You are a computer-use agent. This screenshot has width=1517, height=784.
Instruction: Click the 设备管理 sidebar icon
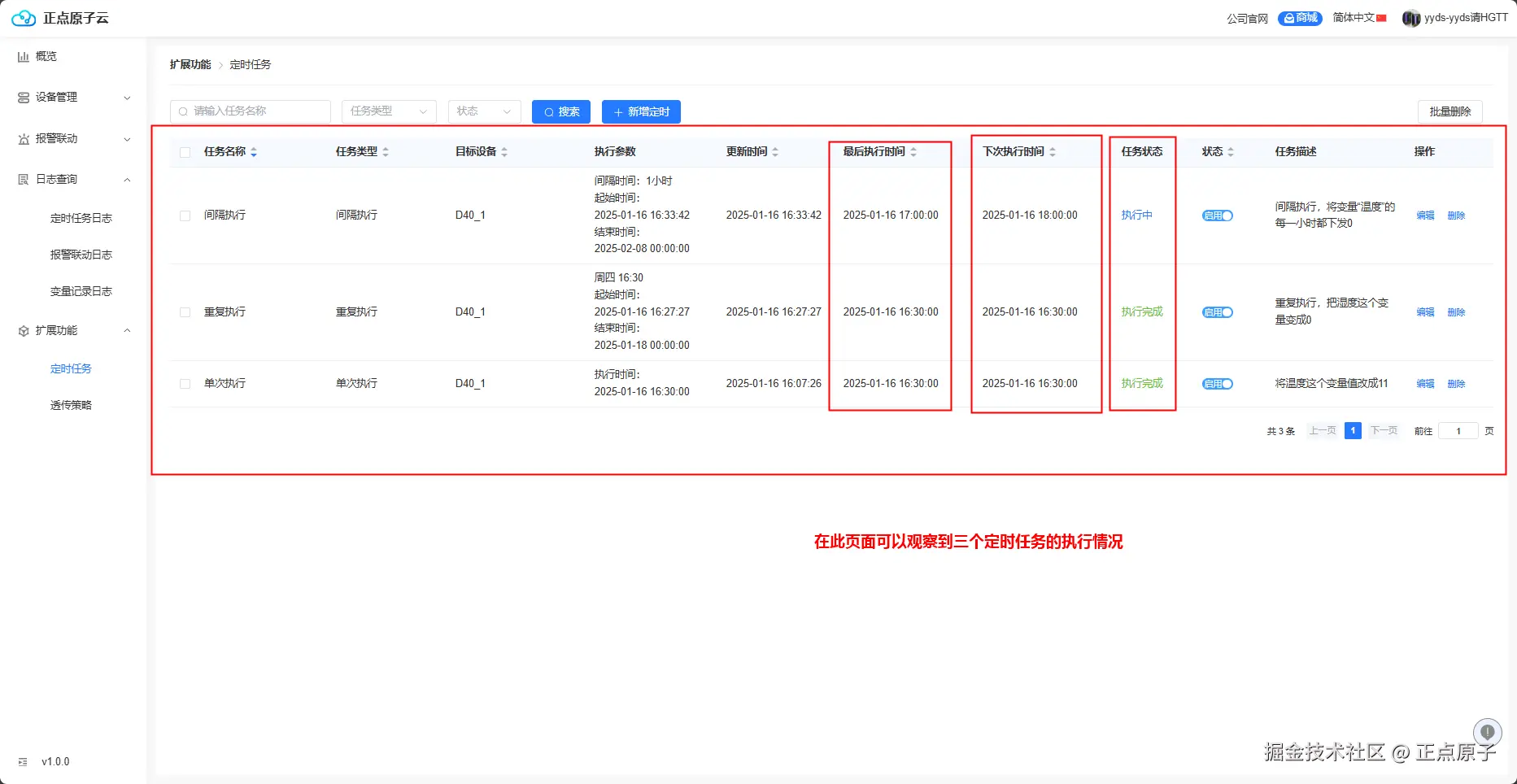[x=24, y=98]
